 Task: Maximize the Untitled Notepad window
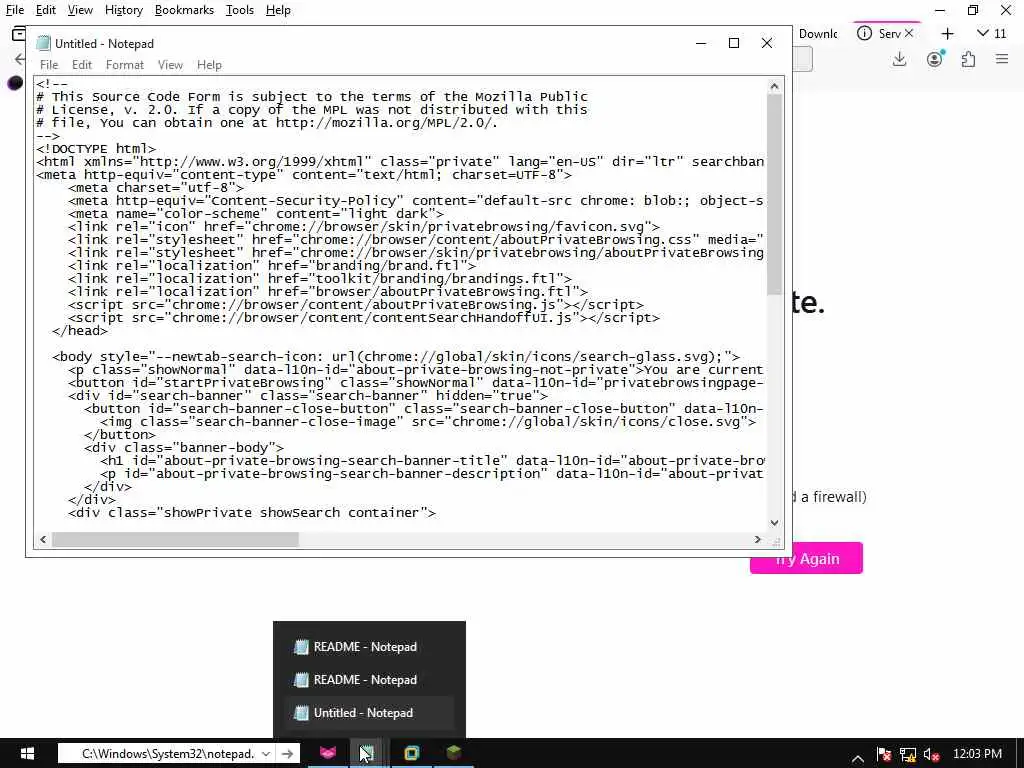[x=733, y=43]
